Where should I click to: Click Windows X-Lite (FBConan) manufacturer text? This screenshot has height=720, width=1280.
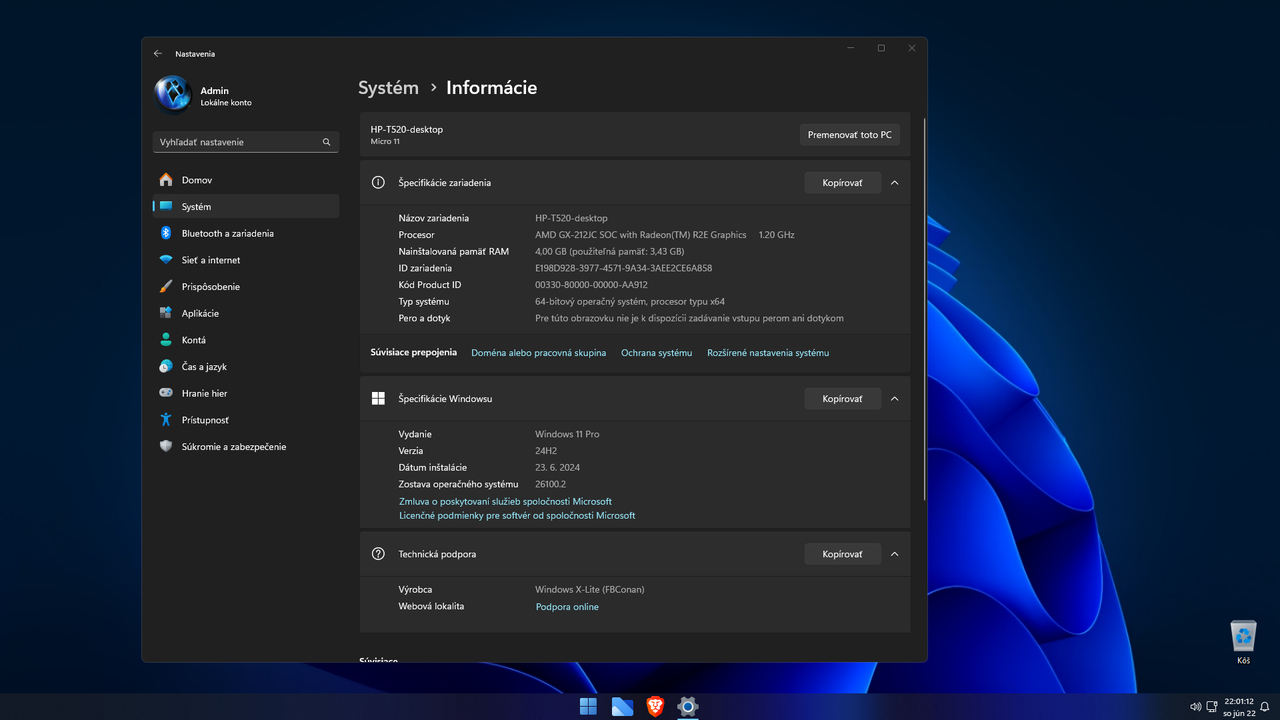(x=590, y=590)
